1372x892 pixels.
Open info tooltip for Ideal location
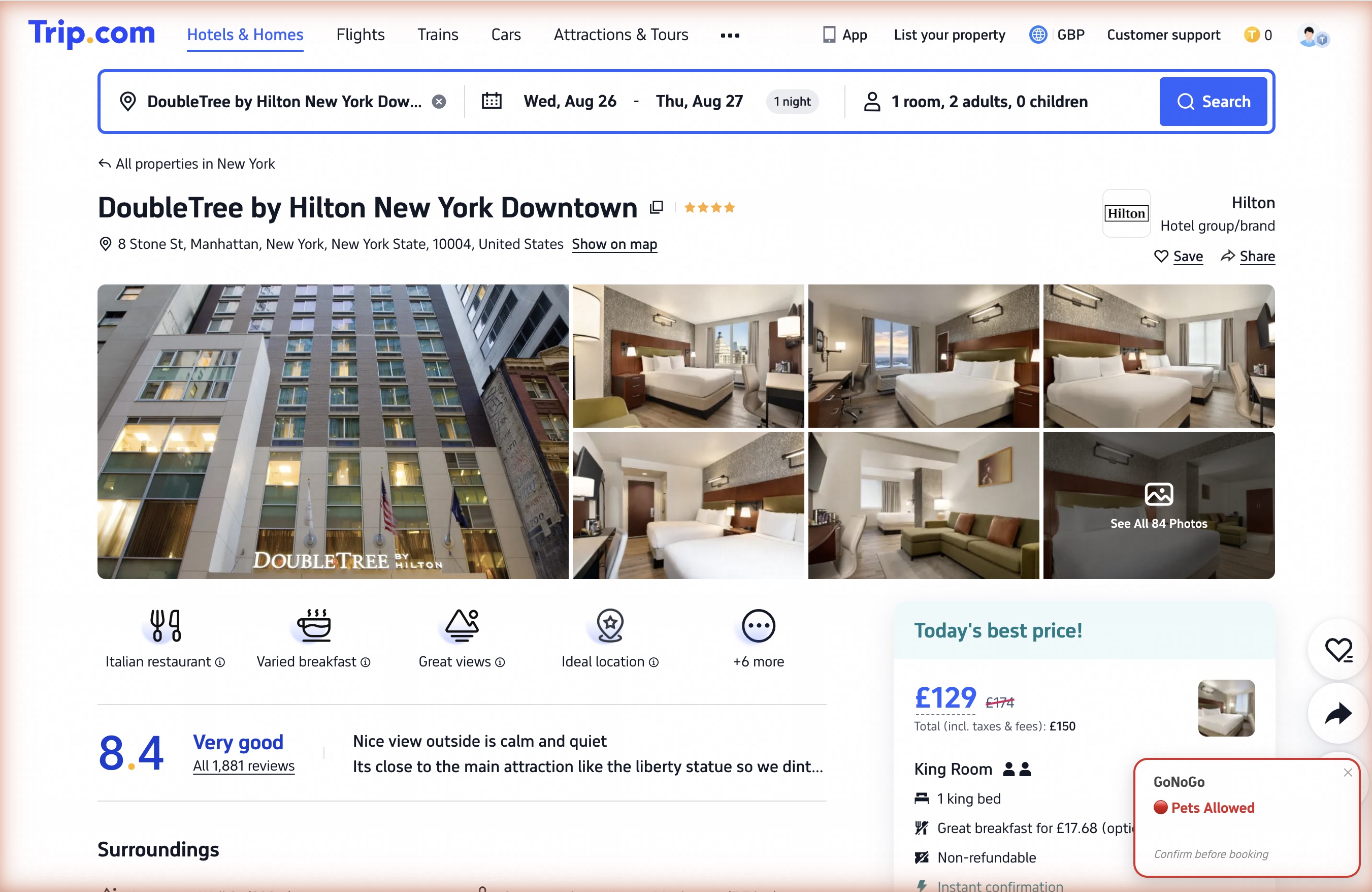[654, 662]
